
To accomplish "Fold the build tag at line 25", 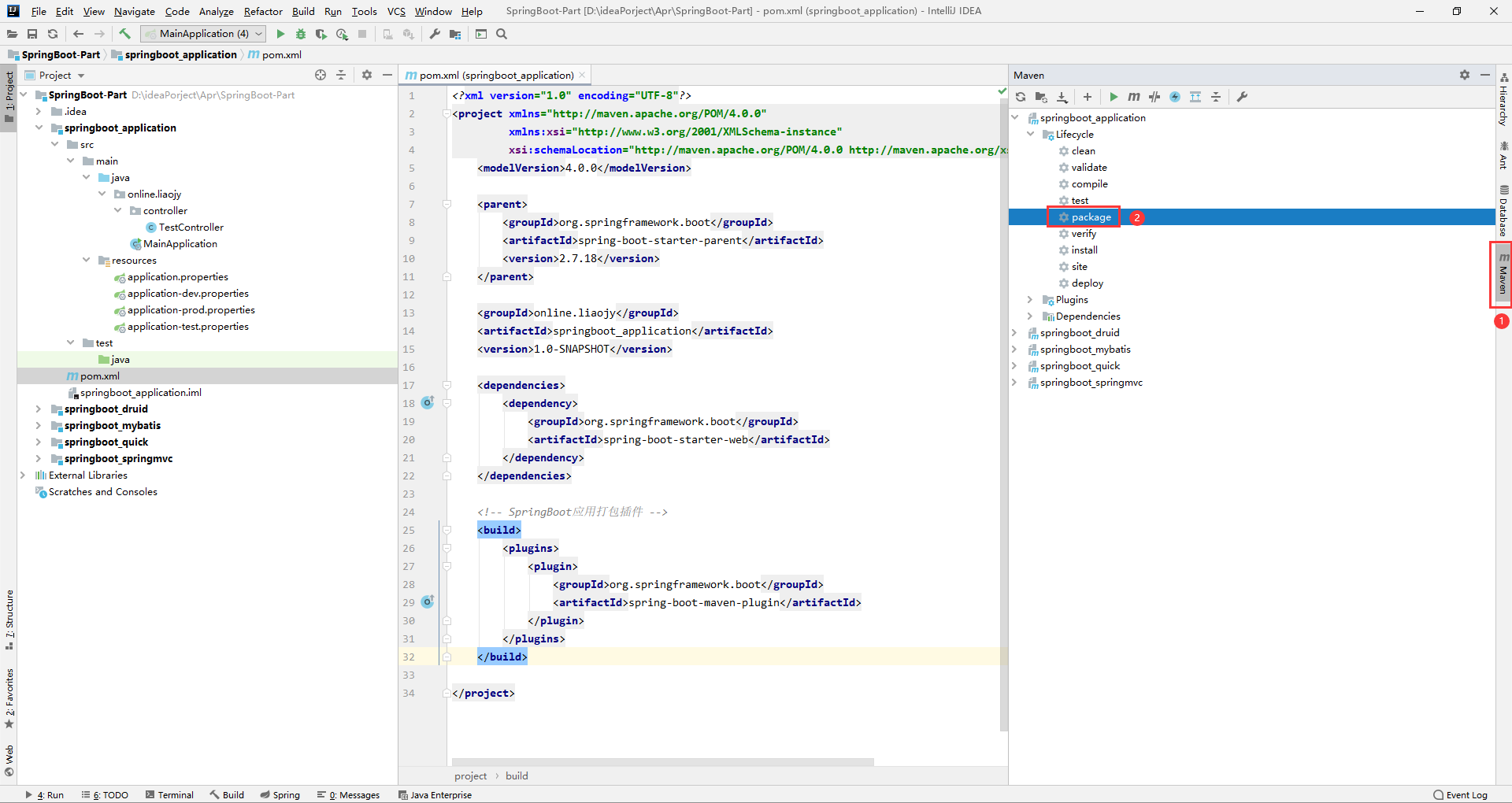I will (x=447, y=530).
